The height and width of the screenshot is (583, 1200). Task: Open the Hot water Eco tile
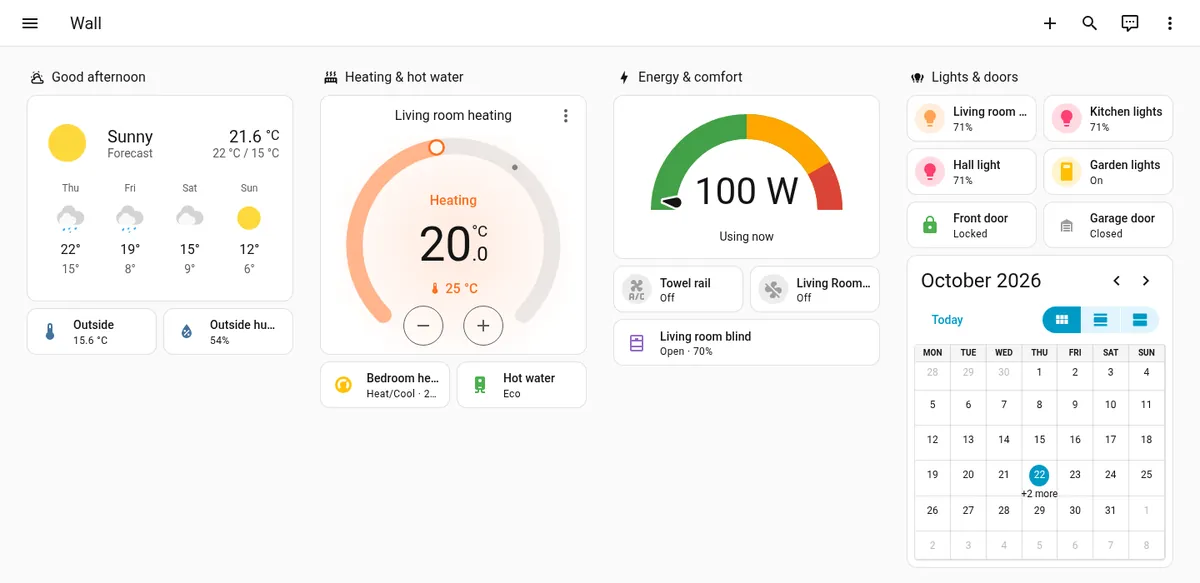point(521,385)
